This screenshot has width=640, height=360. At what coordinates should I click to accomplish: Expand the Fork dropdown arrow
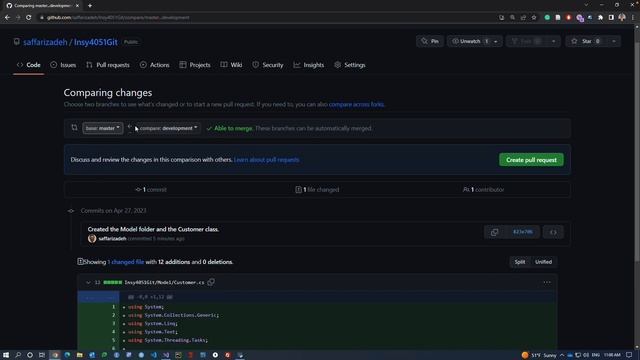click(553, 41)
